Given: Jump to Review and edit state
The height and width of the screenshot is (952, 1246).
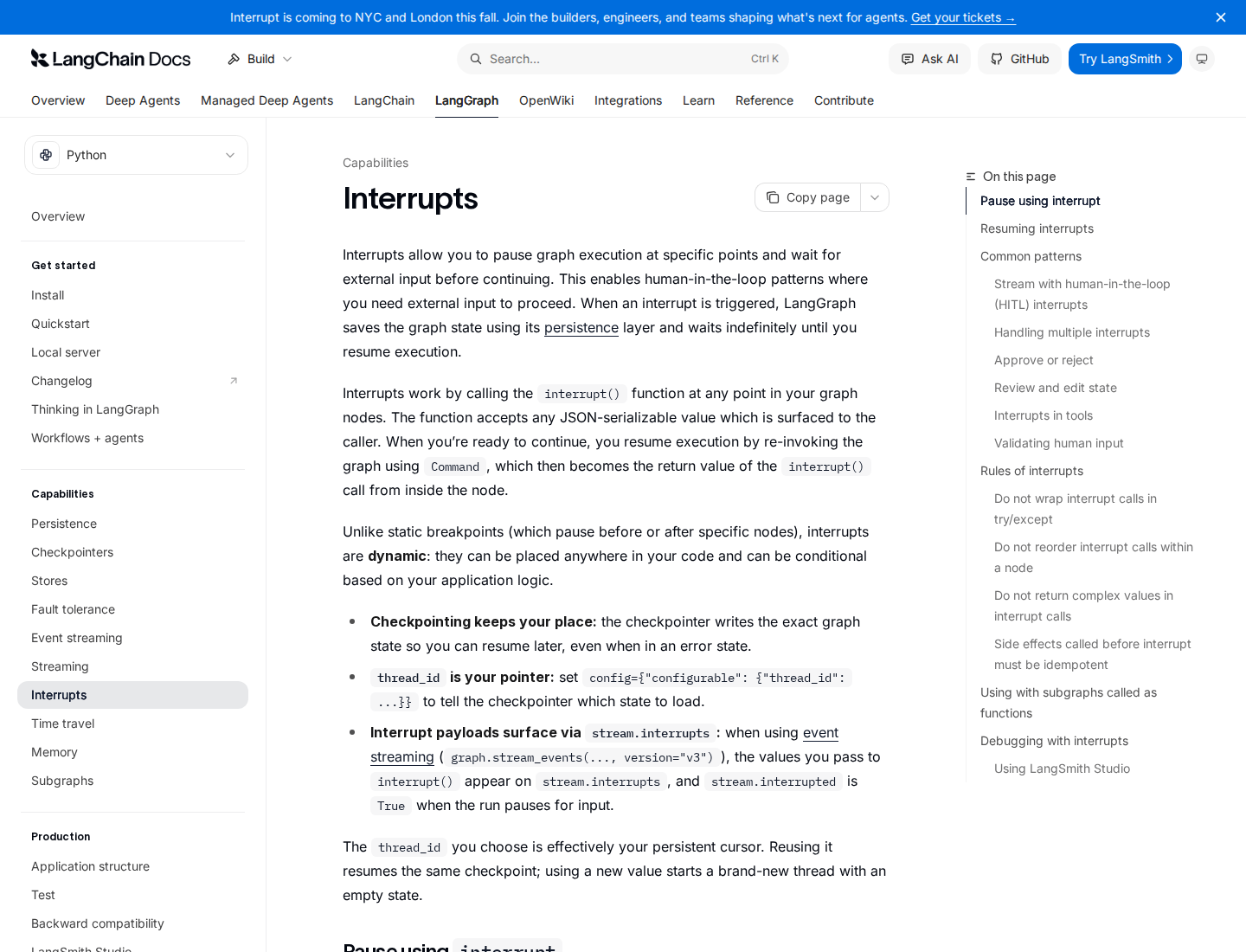Looking at the screenshot, I should point(1056,388).
